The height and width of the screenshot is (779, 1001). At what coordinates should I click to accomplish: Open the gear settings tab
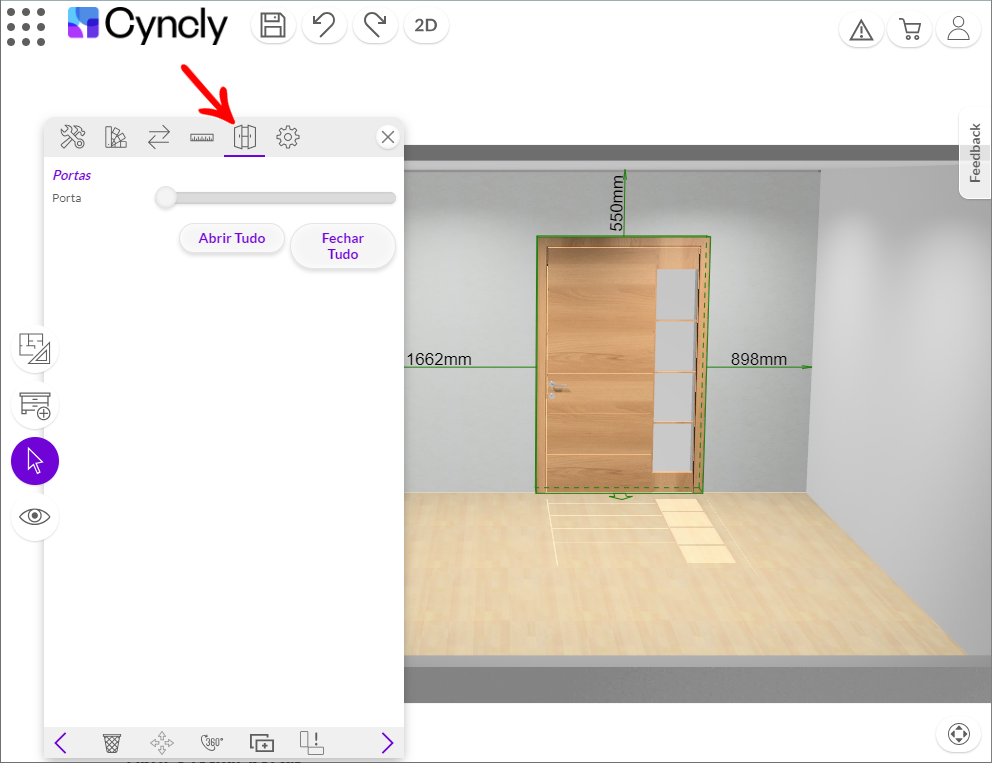[x=288, y=137]
